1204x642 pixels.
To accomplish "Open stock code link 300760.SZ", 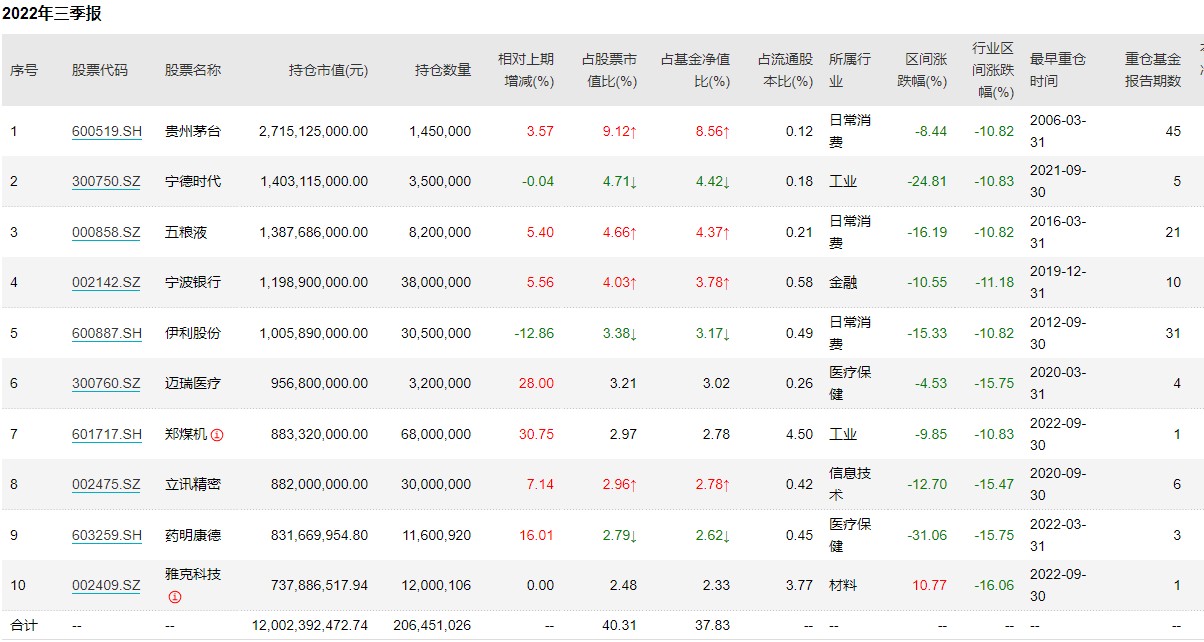I will [x=107, y=384].
